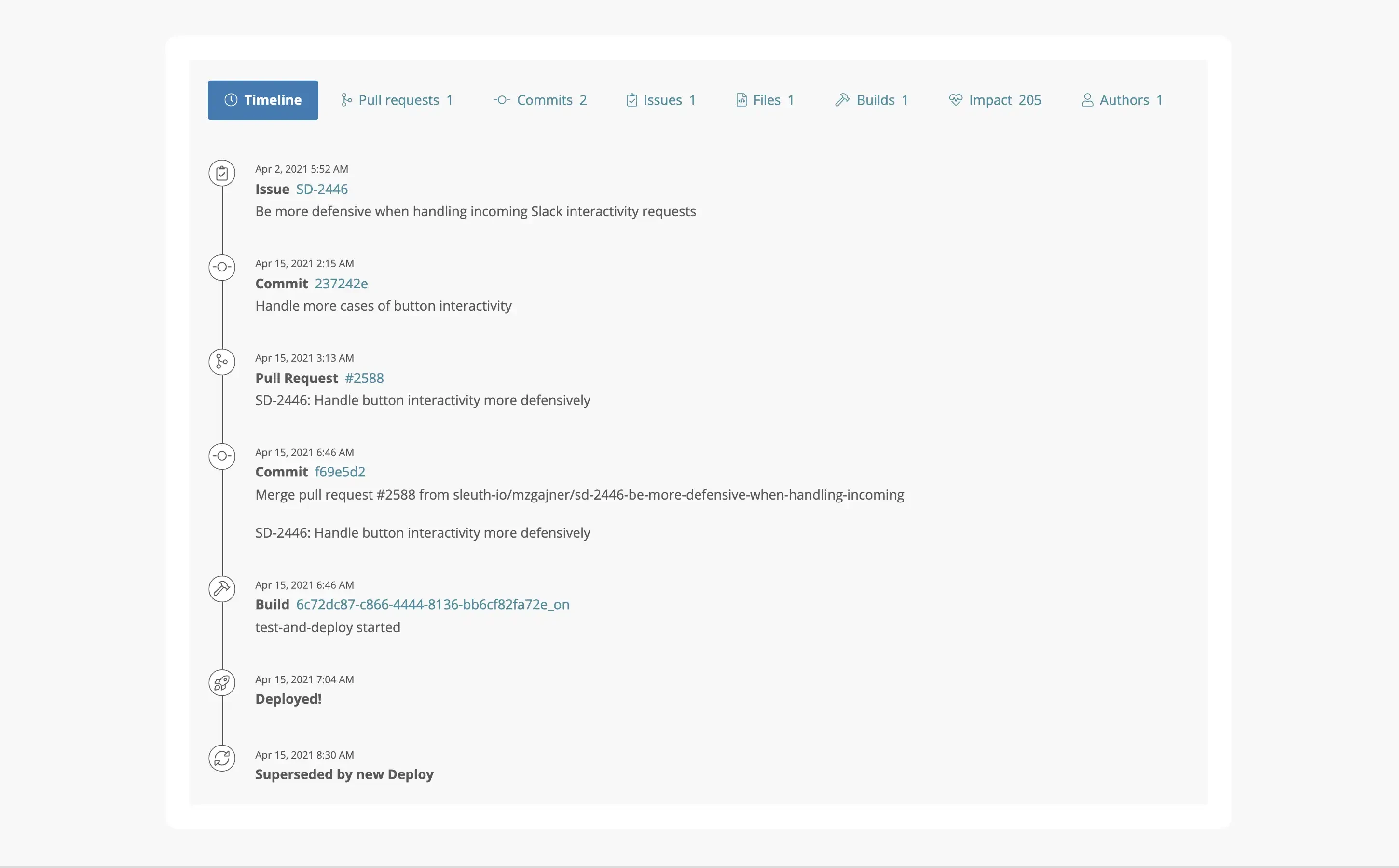This screenshot has height=868, width=1399.
Task: Click the refresh Superseded marker icon
Action: pyautogui.click(x=222, y=759)
